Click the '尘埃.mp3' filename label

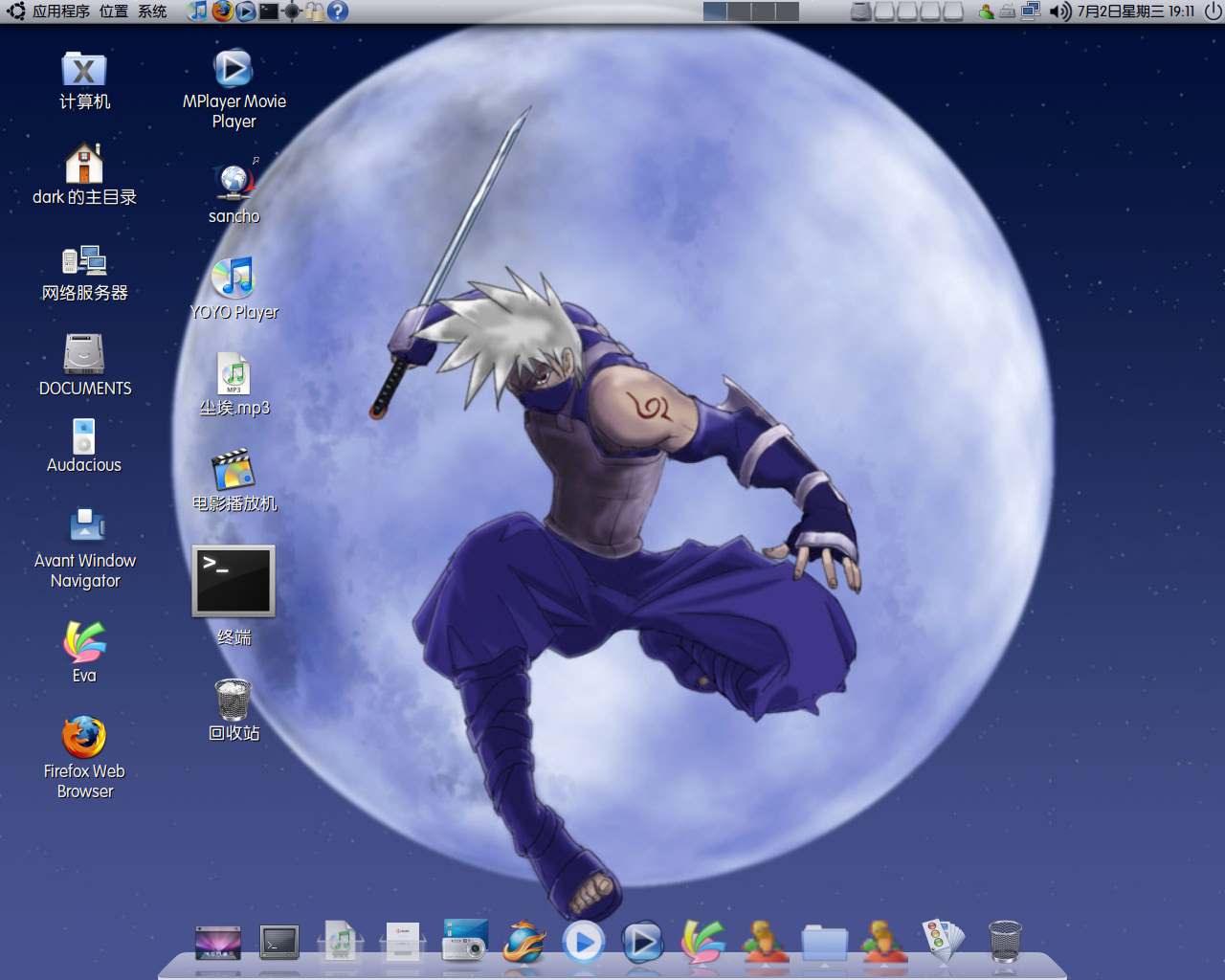pyautogui.click(x=234, y=408)
